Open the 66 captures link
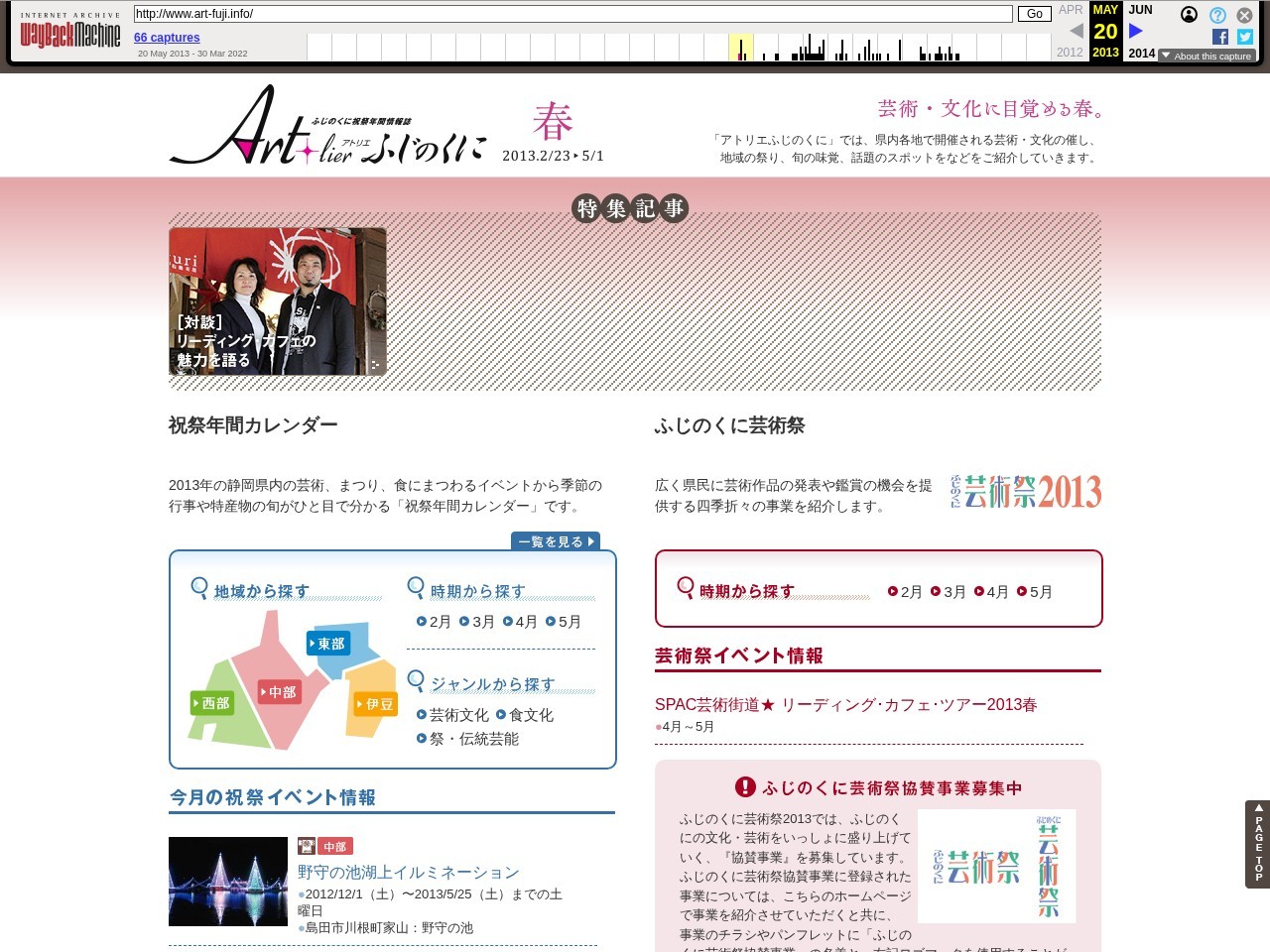Viewport: 1270px width, 952px height. tap(167, 38)
